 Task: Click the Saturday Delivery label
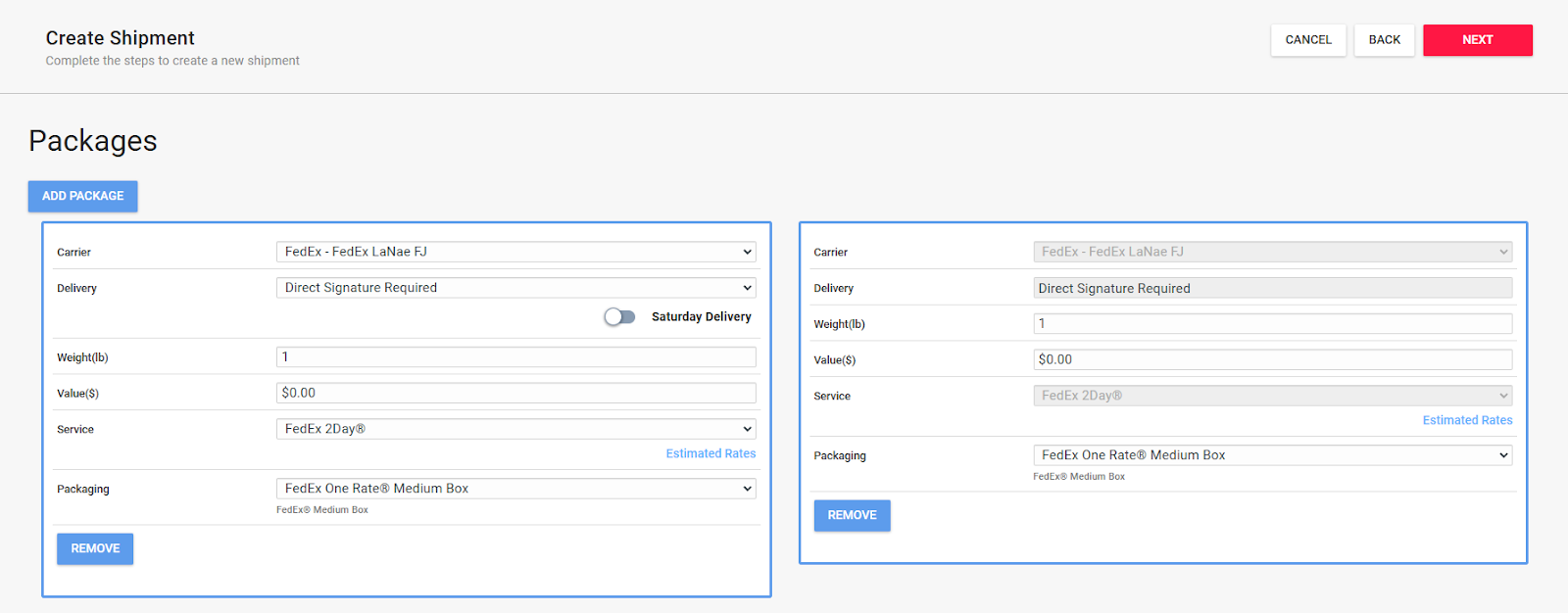point(701,316)
